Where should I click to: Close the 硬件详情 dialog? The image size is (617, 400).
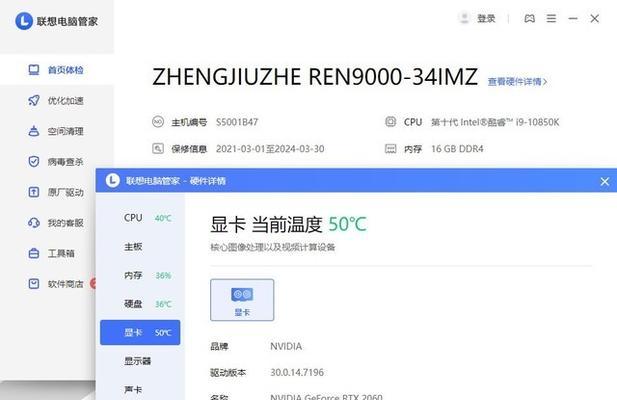(604, 181)
